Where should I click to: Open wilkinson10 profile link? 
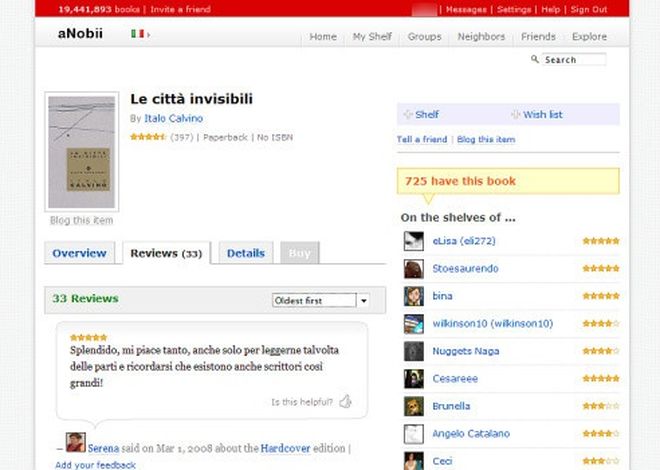coord(493,324)
